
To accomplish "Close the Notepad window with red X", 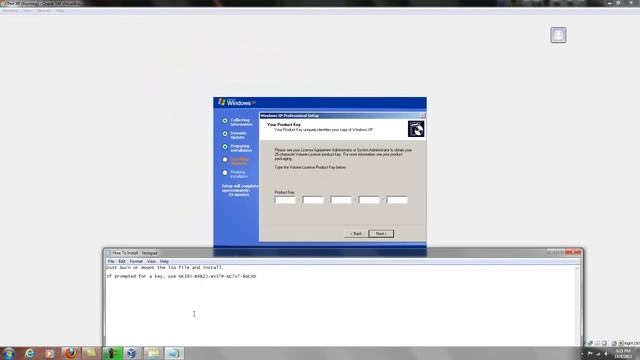I will (x=573, y=253).
